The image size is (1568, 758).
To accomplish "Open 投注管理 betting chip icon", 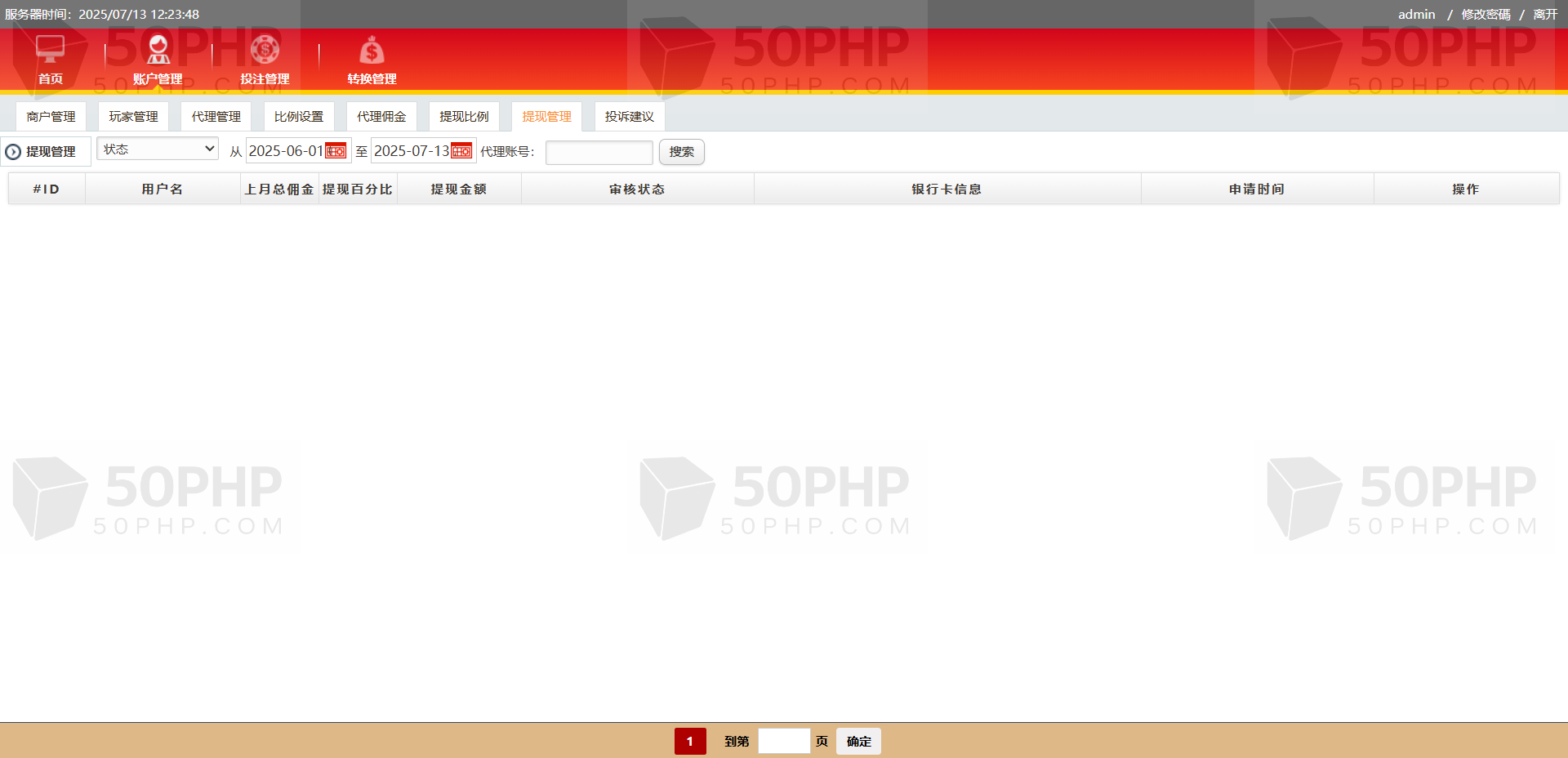I will pos(265,51).
